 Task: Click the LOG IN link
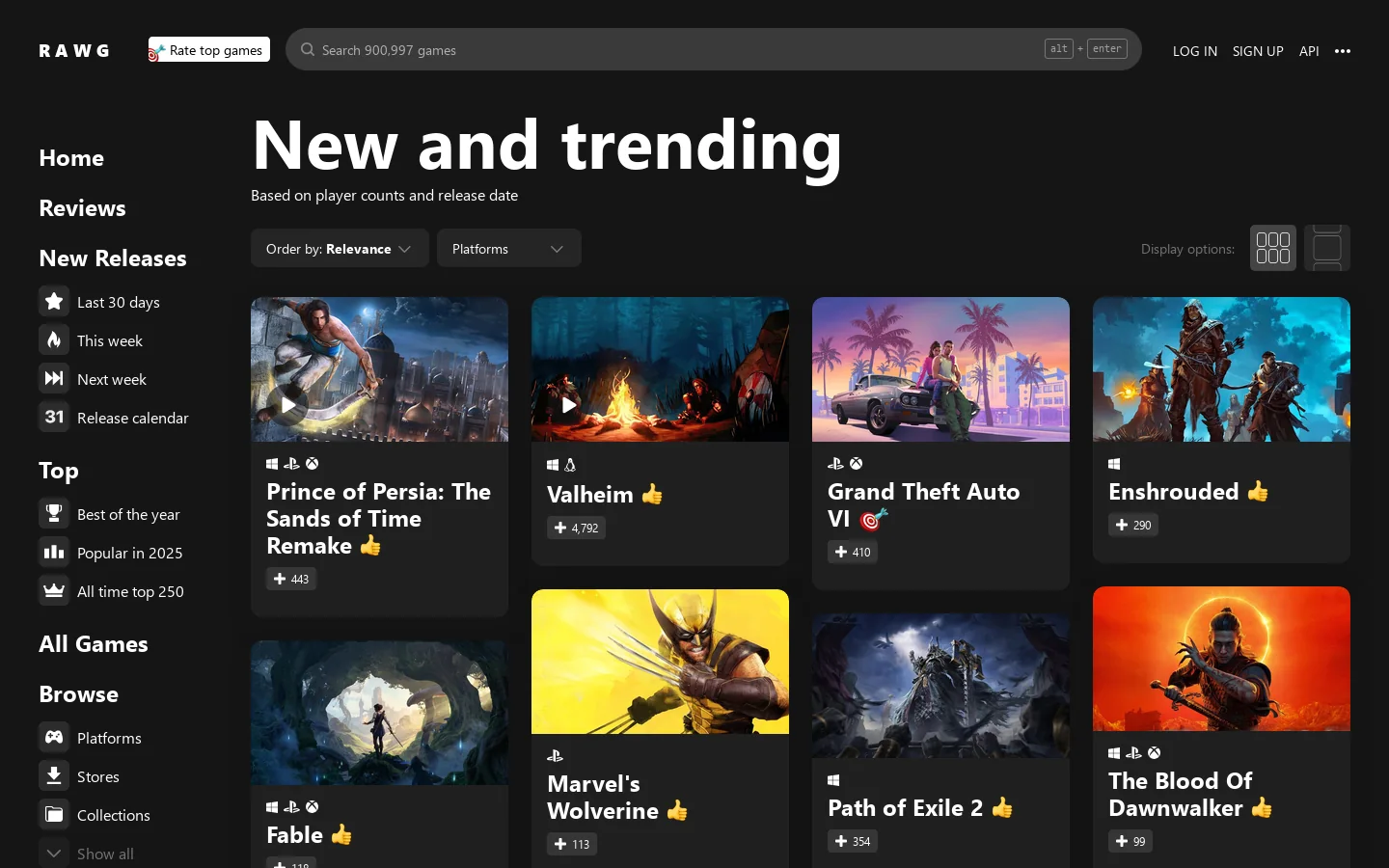point(1195,51)
